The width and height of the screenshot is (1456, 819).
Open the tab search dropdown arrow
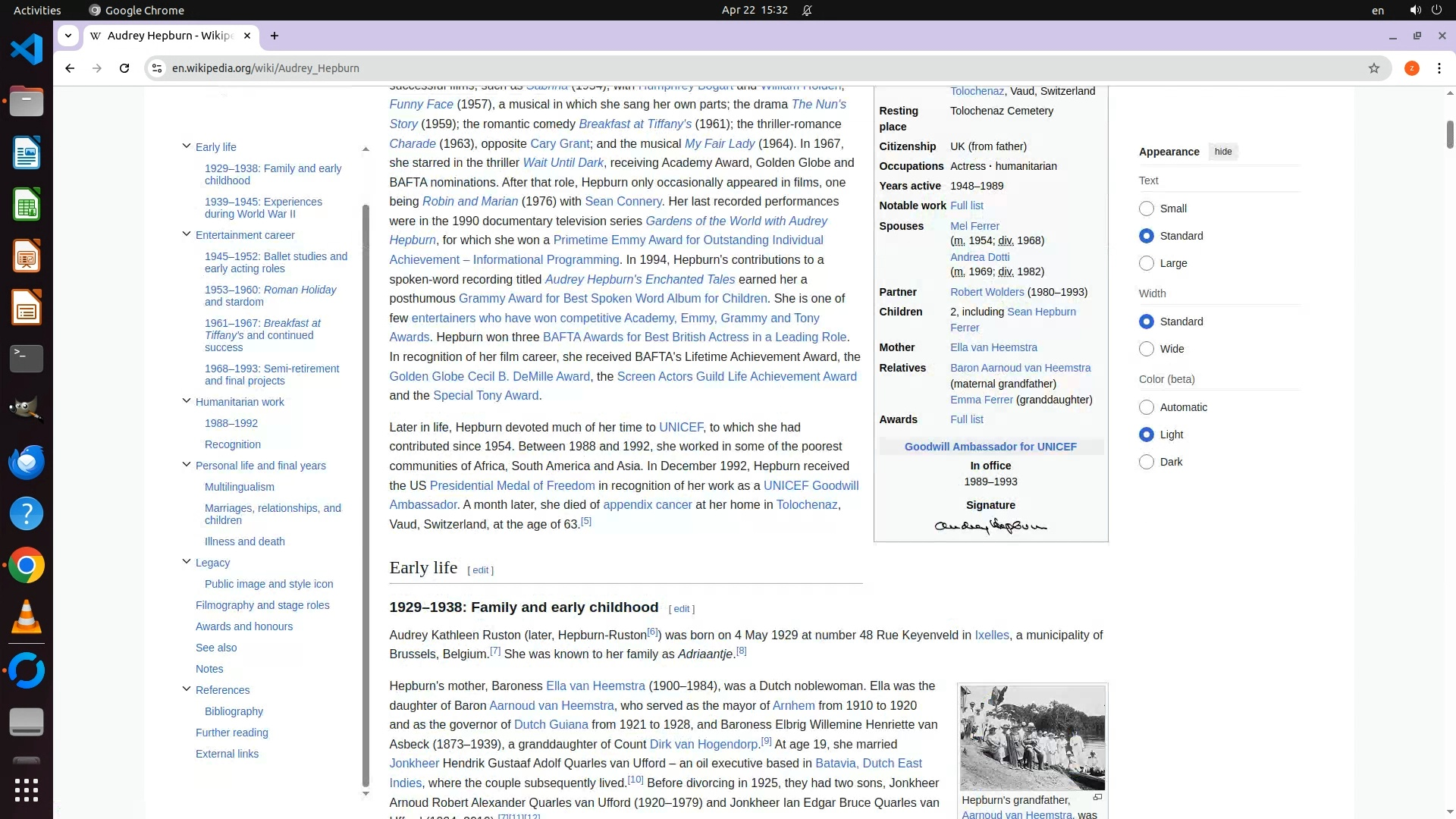tap(68, 36)
